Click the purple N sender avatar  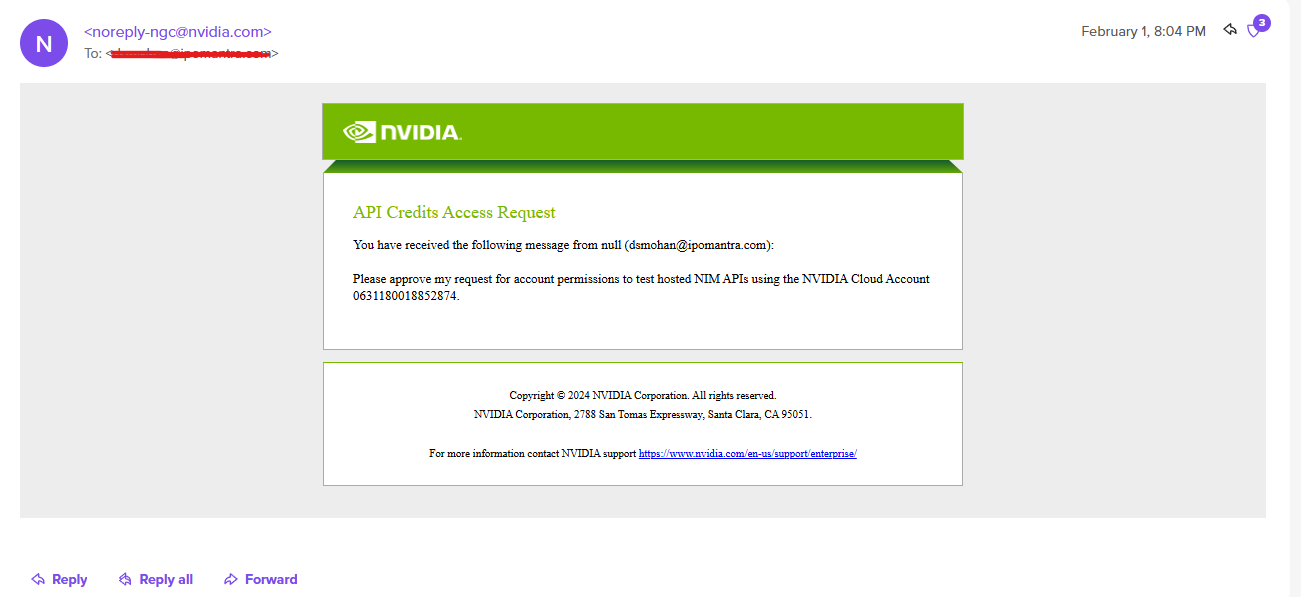43,43
